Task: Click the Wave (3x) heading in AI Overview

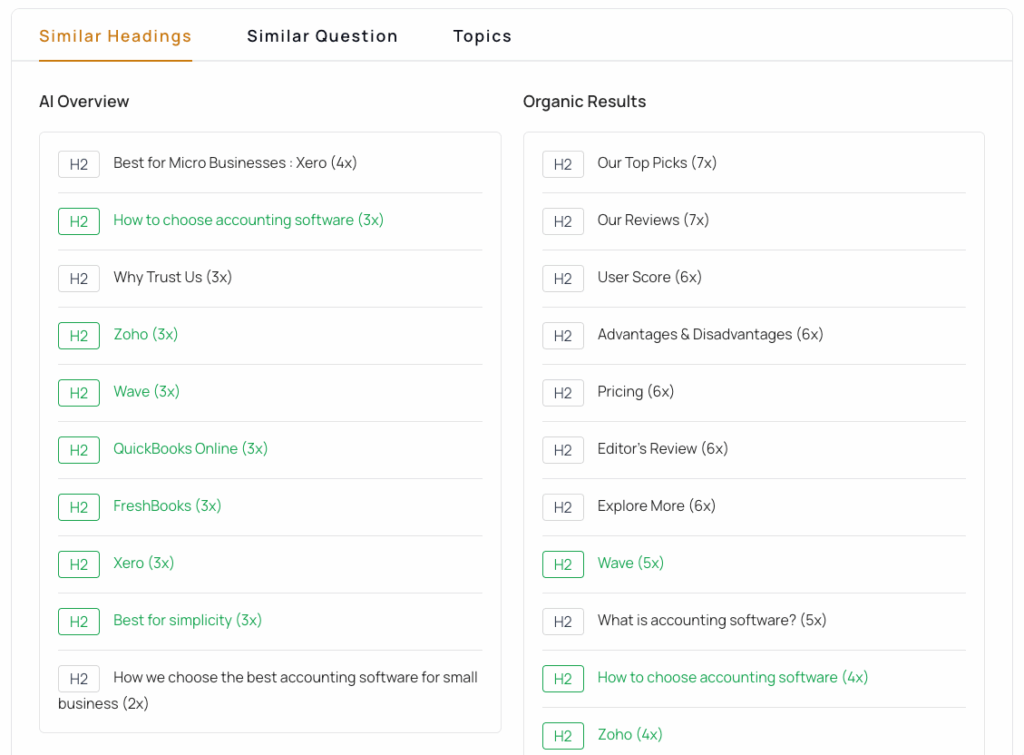Action: pos(146,391)
